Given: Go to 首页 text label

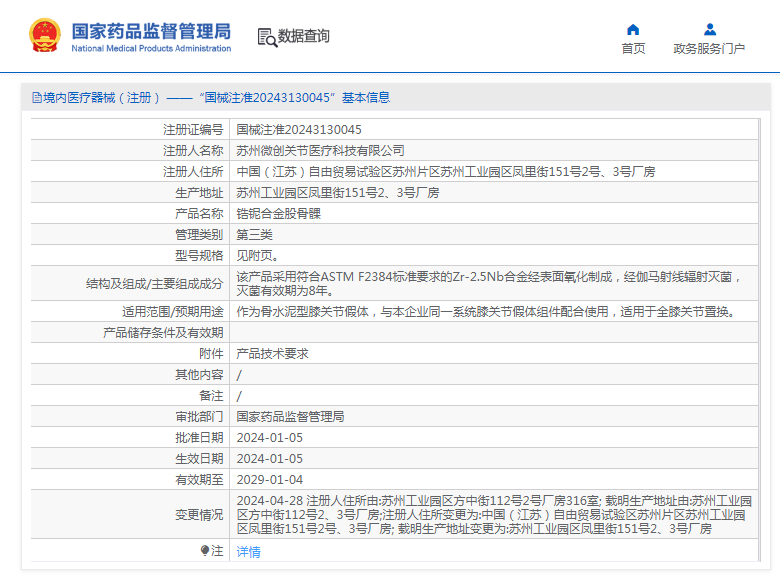Looking at the screenshot, I should point(633,49).
